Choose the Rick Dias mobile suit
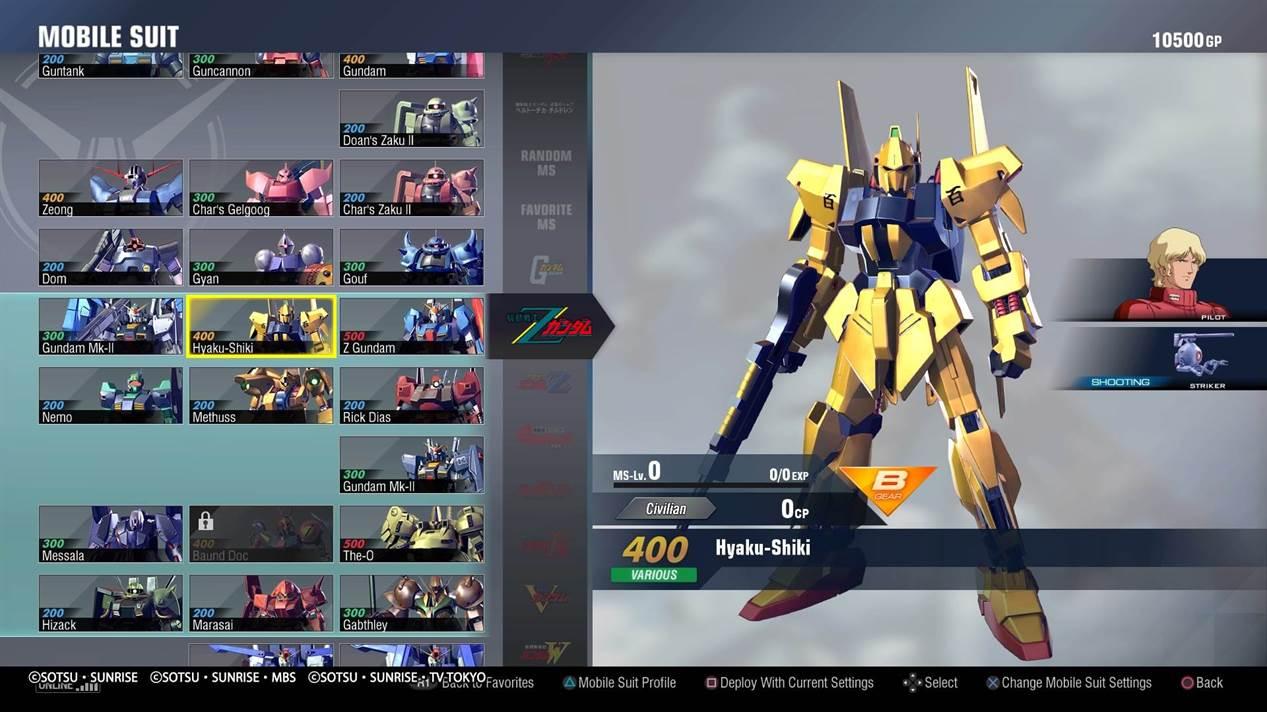Screen dimensions: 1267x712 pos(412,395)
